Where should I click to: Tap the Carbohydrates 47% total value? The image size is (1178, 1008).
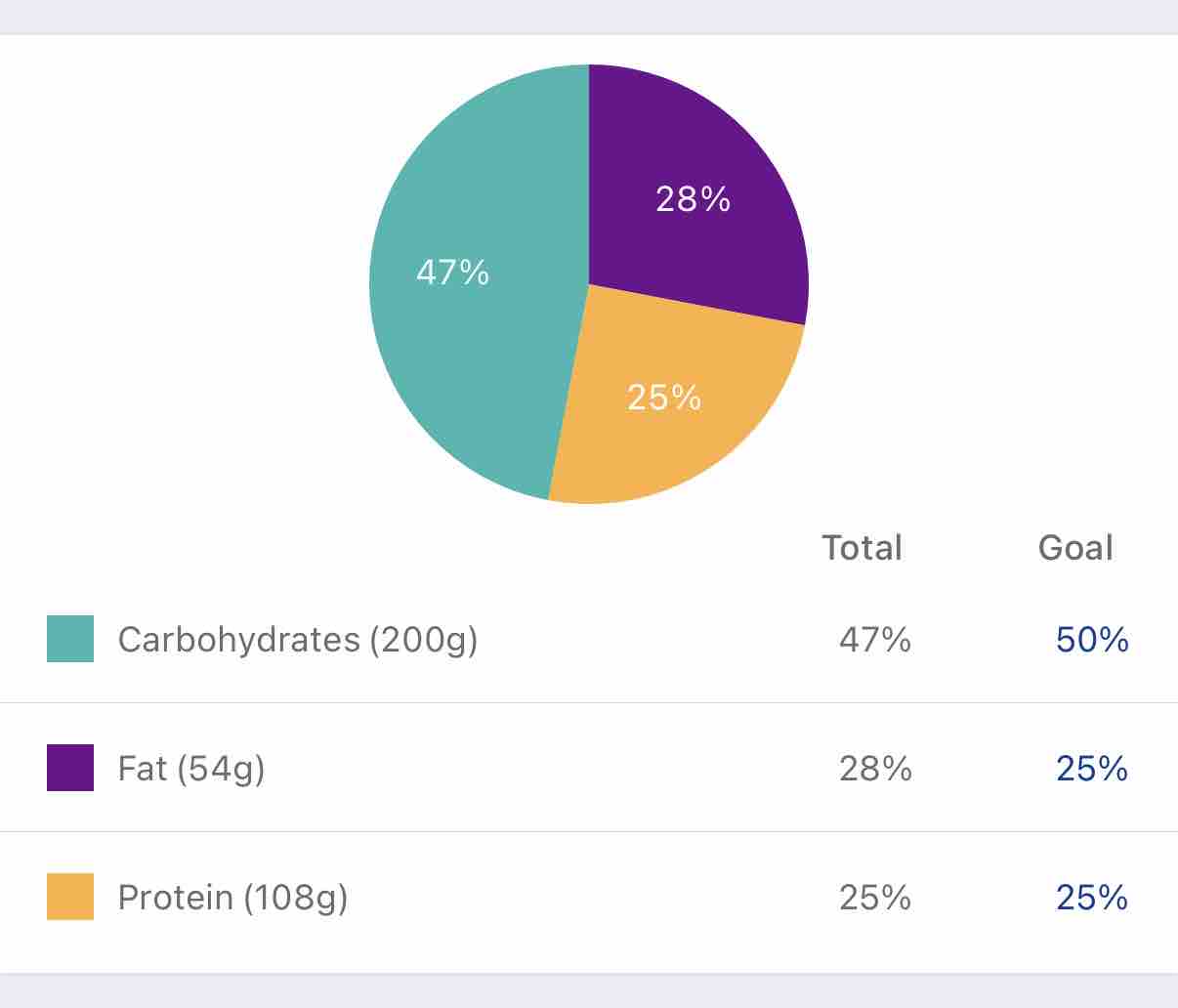pos(875,640)
